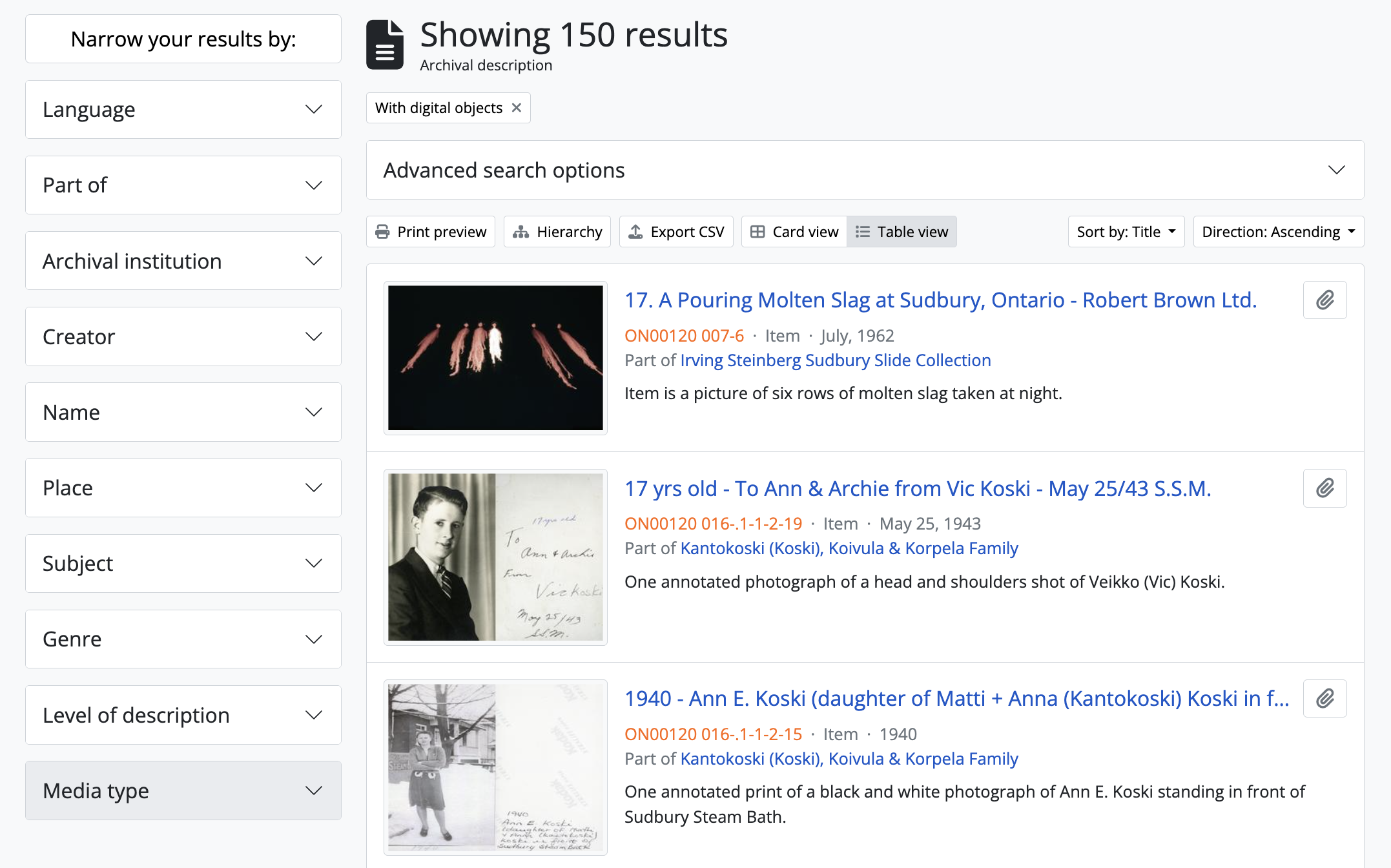Switch to Table view
Image resolution: width=1391 pixels, height=868 pixels.
(902, 232)
